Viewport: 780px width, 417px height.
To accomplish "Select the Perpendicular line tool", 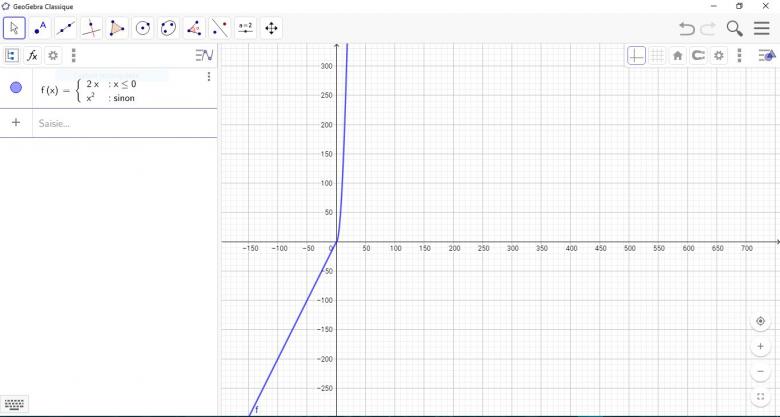I will pos(92,28).
